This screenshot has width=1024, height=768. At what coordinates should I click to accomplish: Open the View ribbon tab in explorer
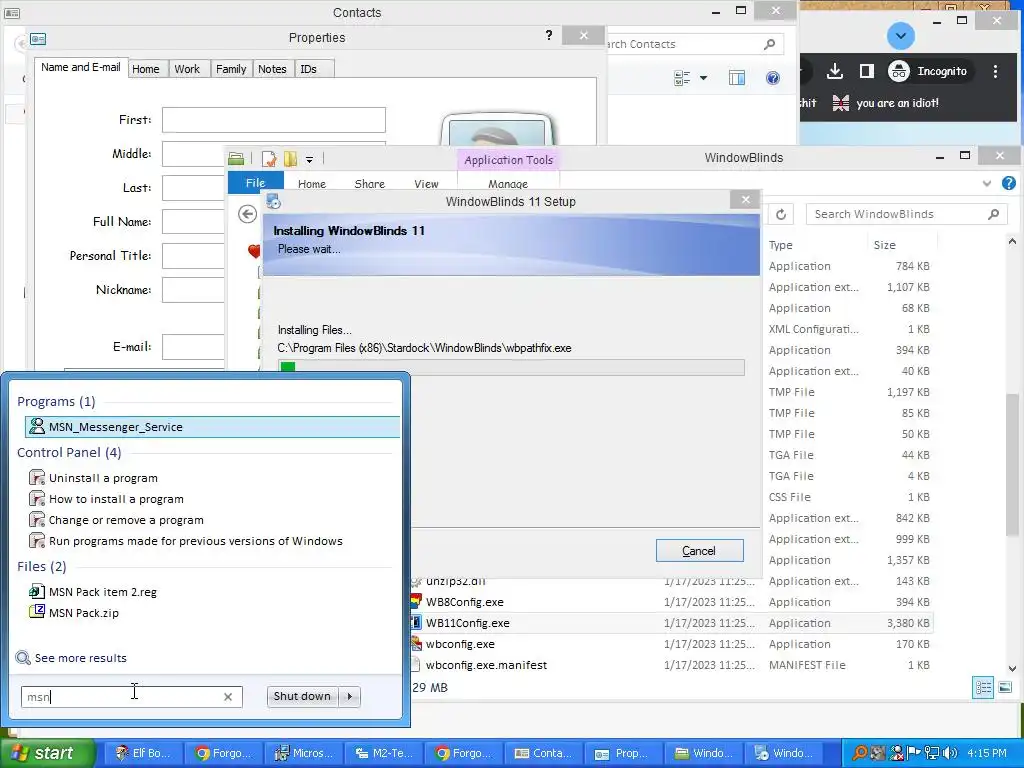coord(426,184)
